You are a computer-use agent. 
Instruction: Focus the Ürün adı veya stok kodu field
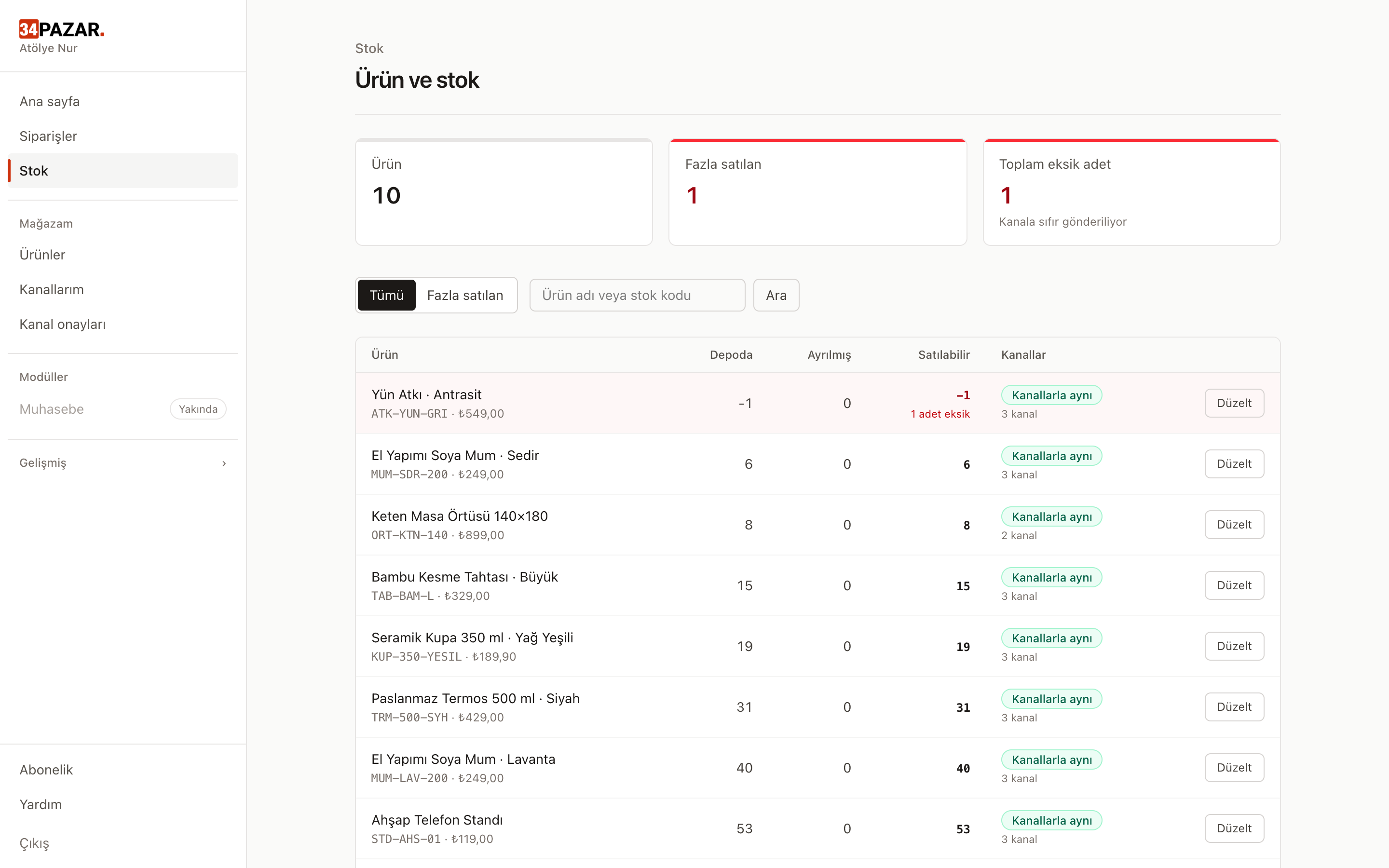tap(637, 295)
